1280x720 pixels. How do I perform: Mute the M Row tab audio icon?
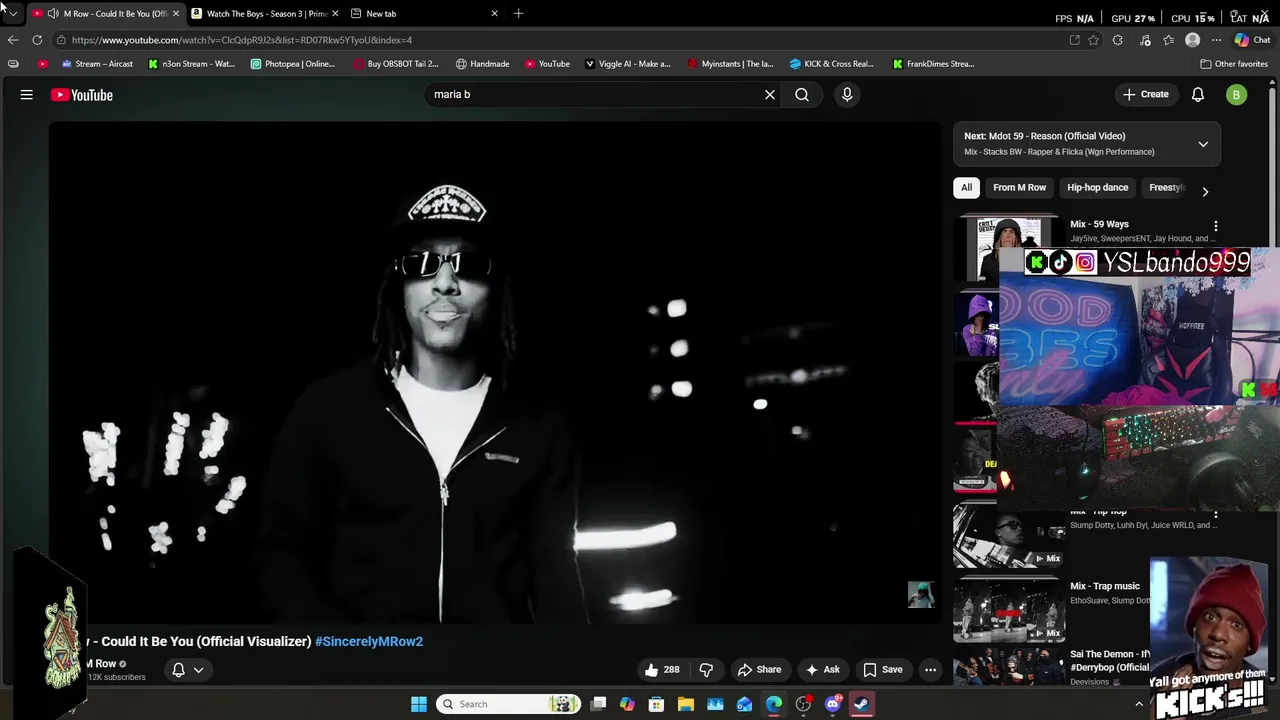tap(52, 13)
